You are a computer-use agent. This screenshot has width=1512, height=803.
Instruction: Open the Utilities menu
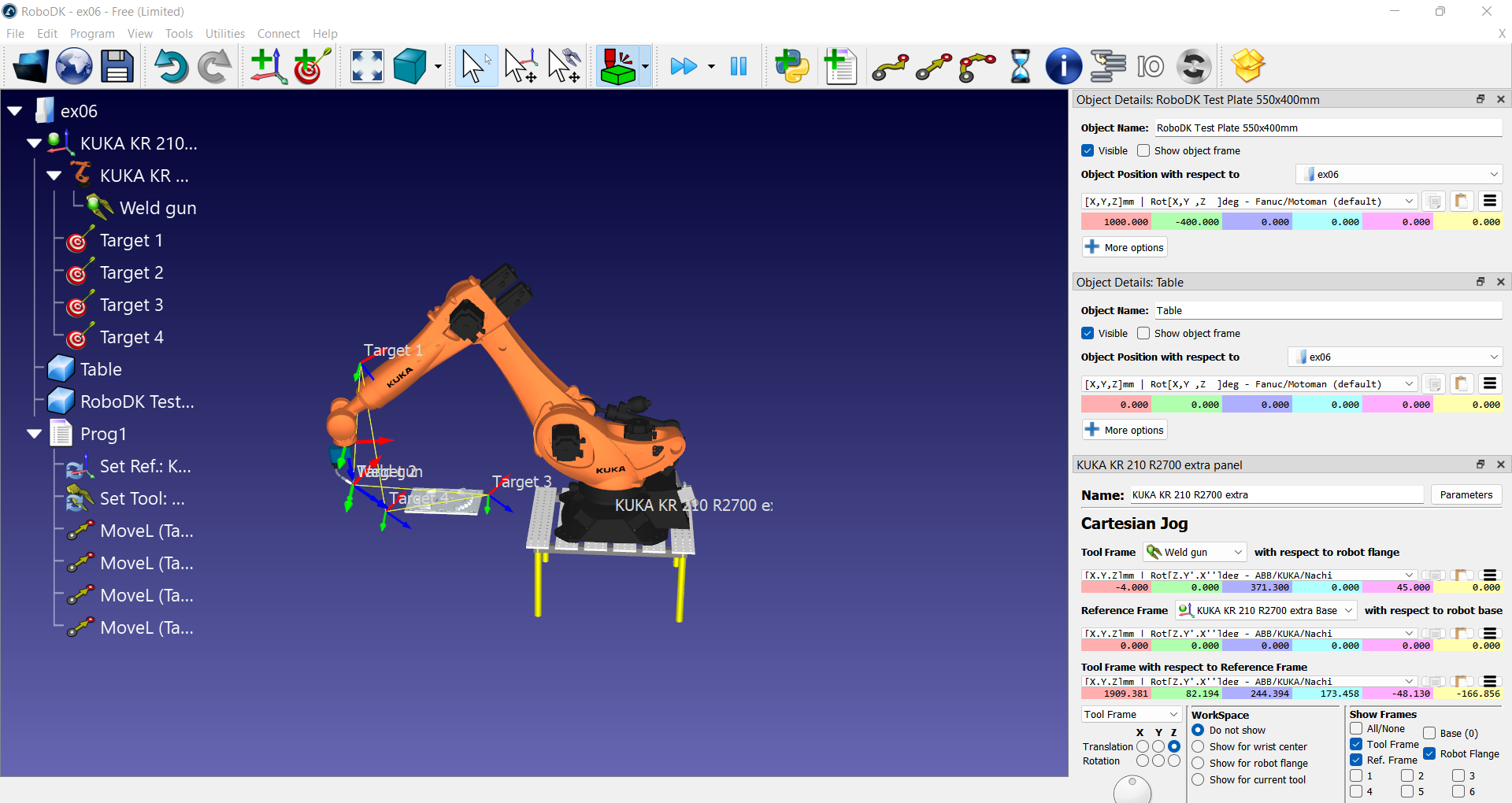coord(225,33)
